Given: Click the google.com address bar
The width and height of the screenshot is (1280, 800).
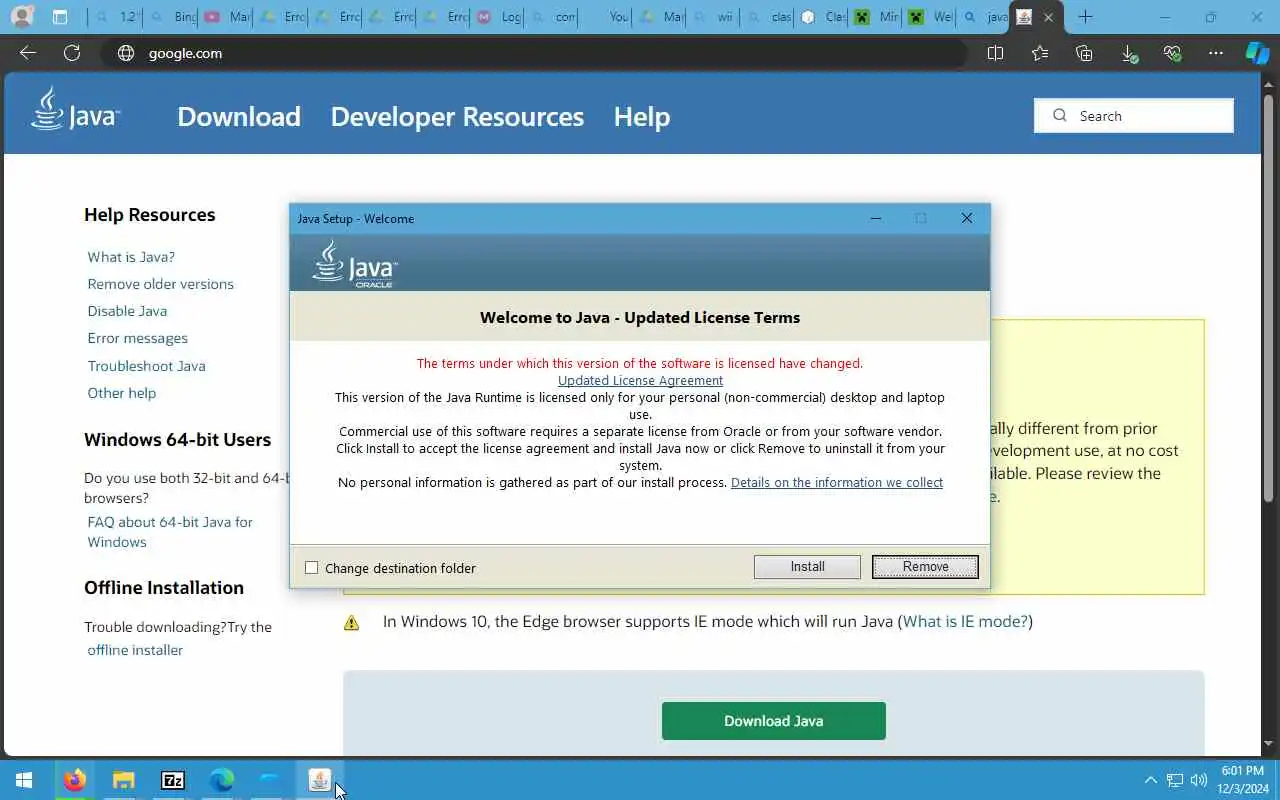Looking at the screenshot, I should [x=535, y=53].
